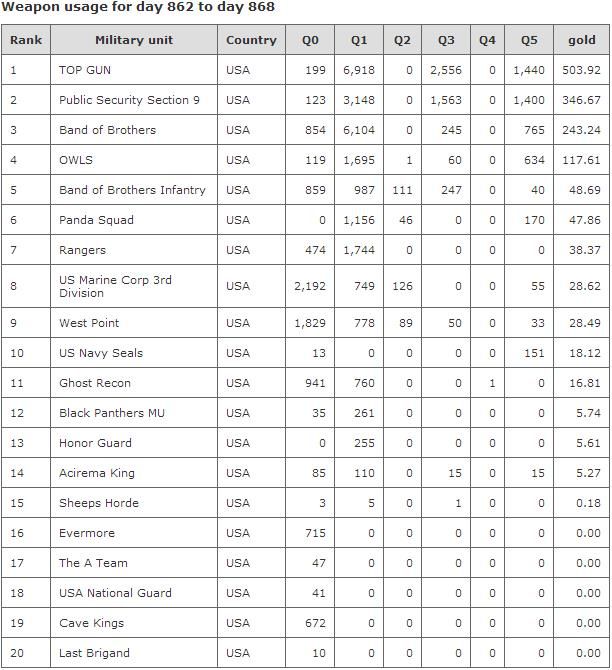Click Public Security Section 9 unit name
612x670 pixels.
129,100
